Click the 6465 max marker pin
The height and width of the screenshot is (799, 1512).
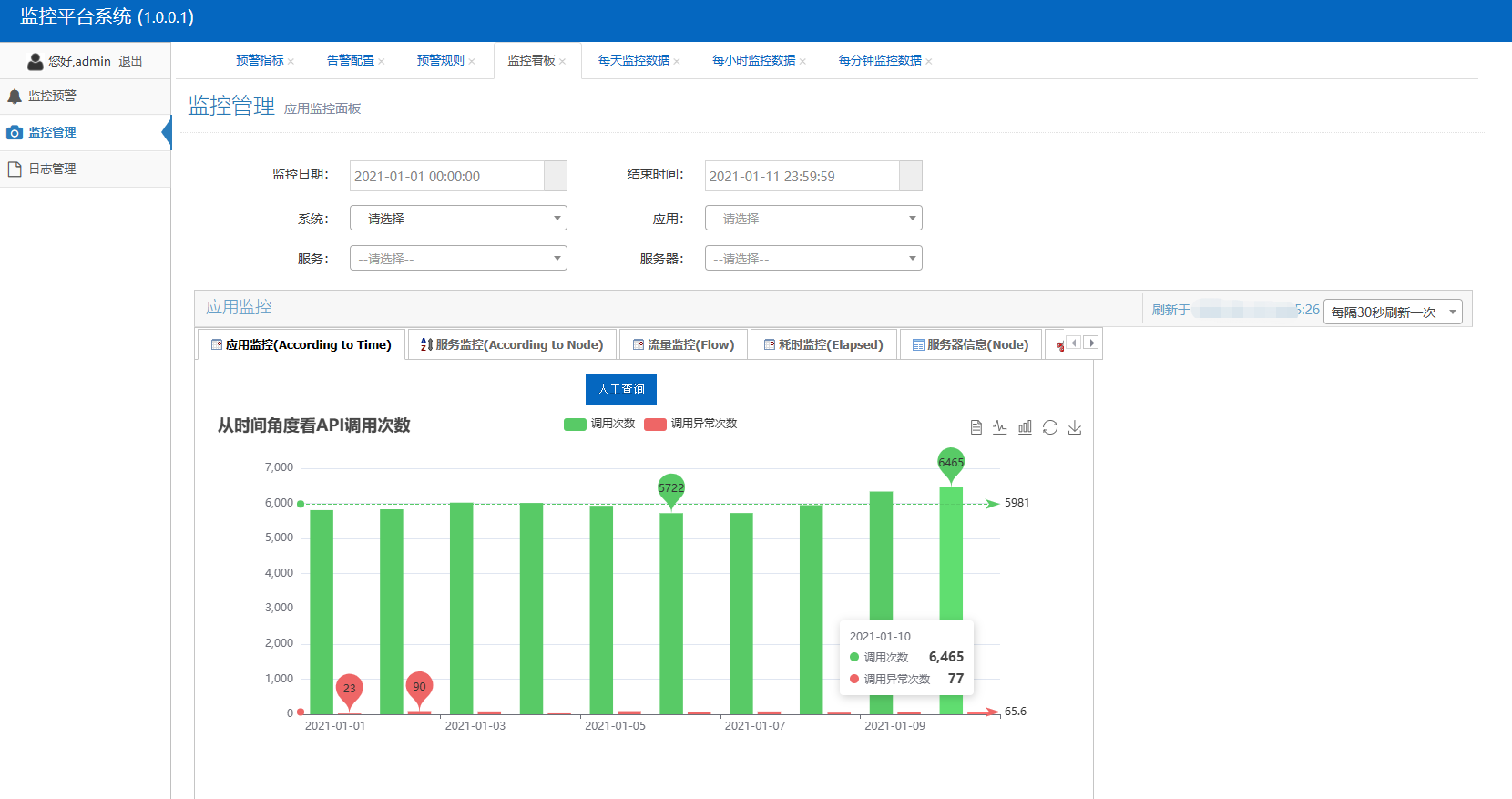tap(951, 465)
